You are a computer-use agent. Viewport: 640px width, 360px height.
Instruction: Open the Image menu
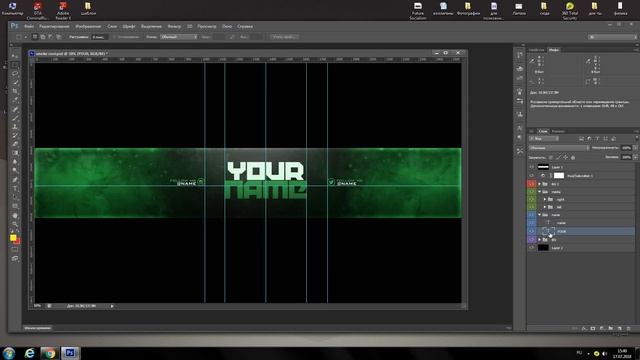(x=88, y=26)
